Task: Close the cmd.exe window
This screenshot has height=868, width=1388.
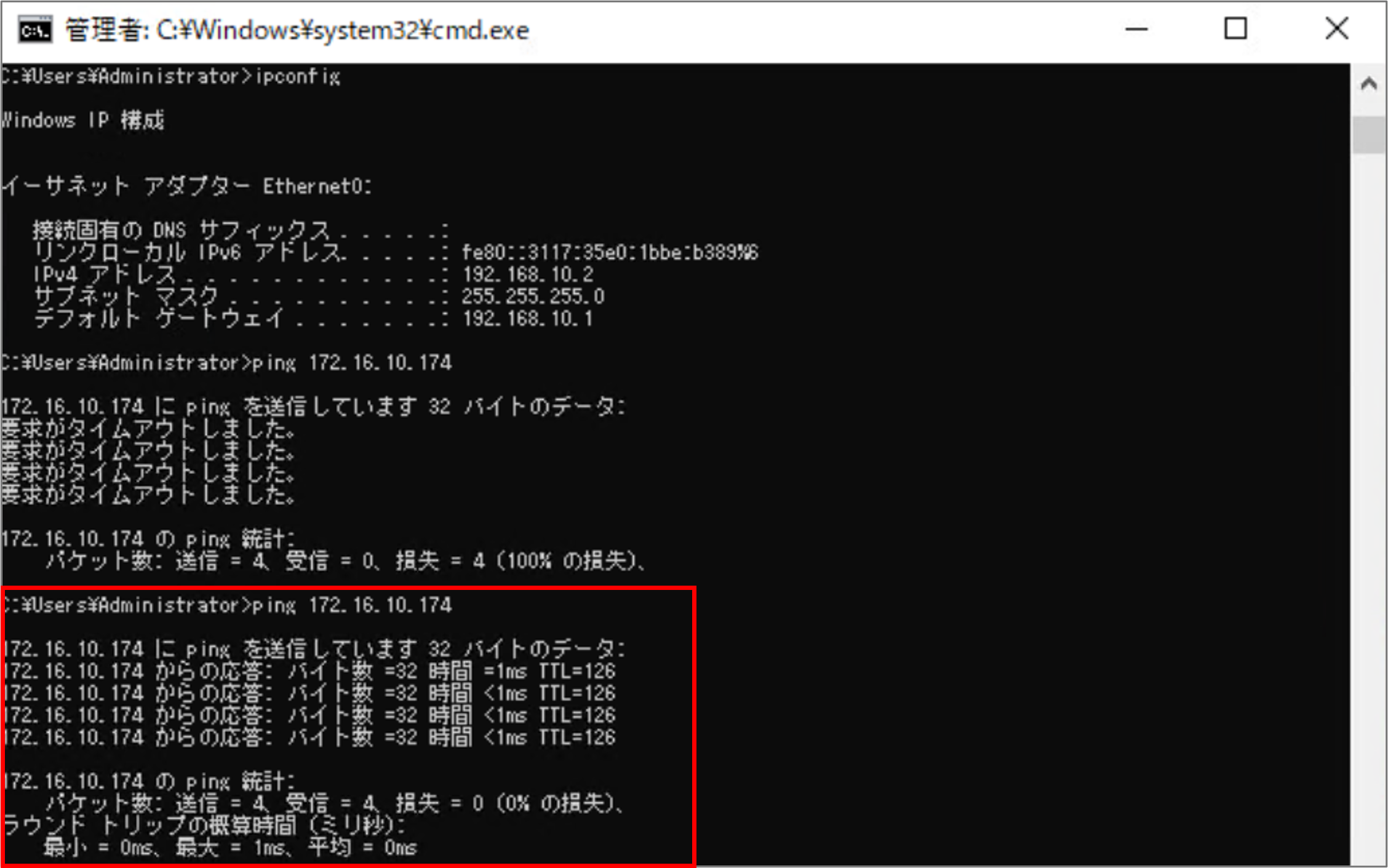Action: click(x=1336, y=29)
